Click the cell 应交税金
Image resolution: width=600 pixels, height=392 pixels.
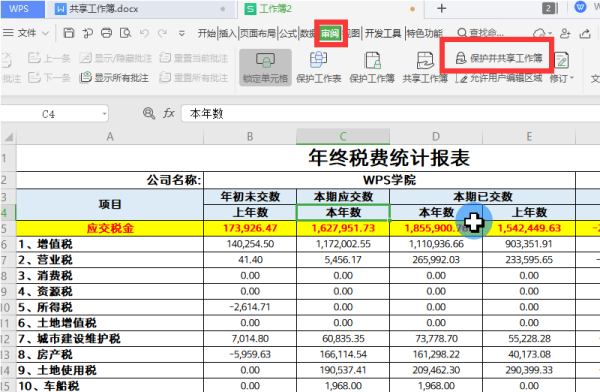[110, 229]
